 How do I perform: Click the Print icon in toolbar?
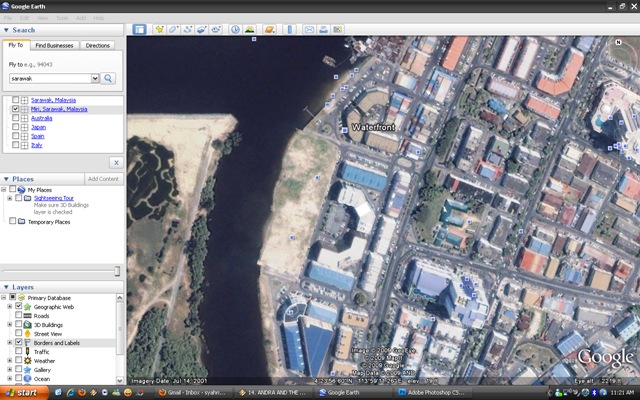coord(323,29)
